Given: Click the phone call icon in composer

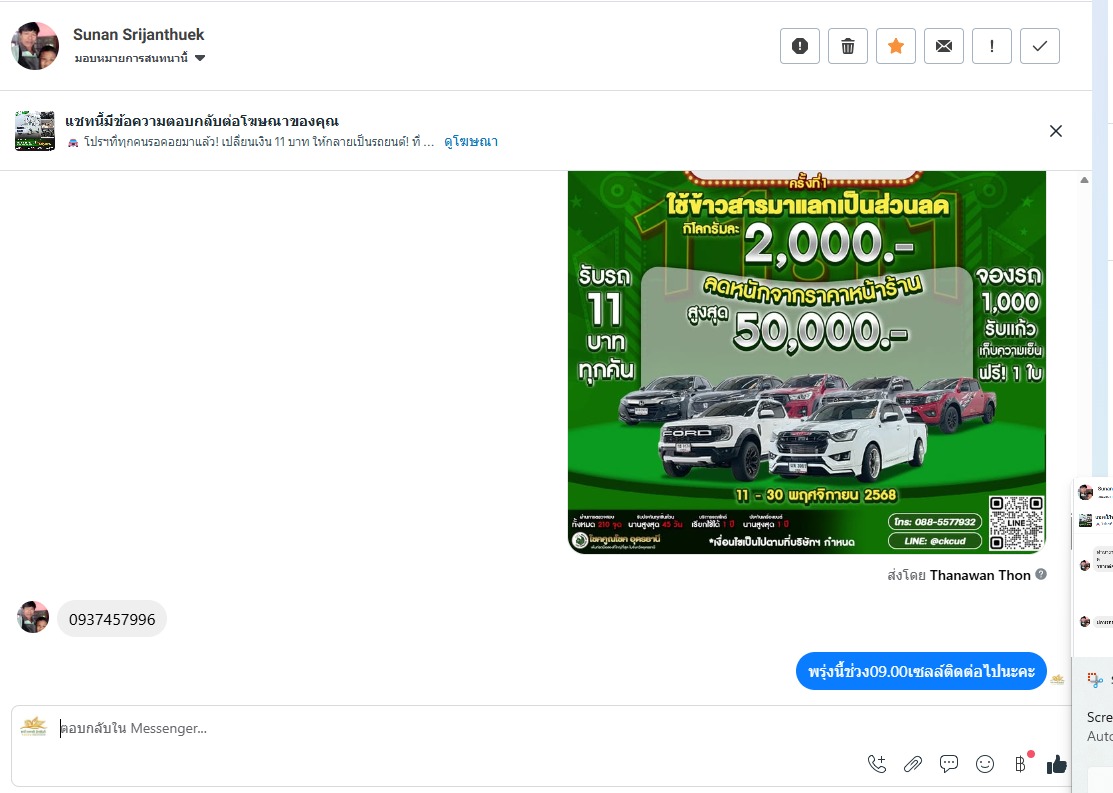Looking at the screenshot, I should (x=877, y=764).
